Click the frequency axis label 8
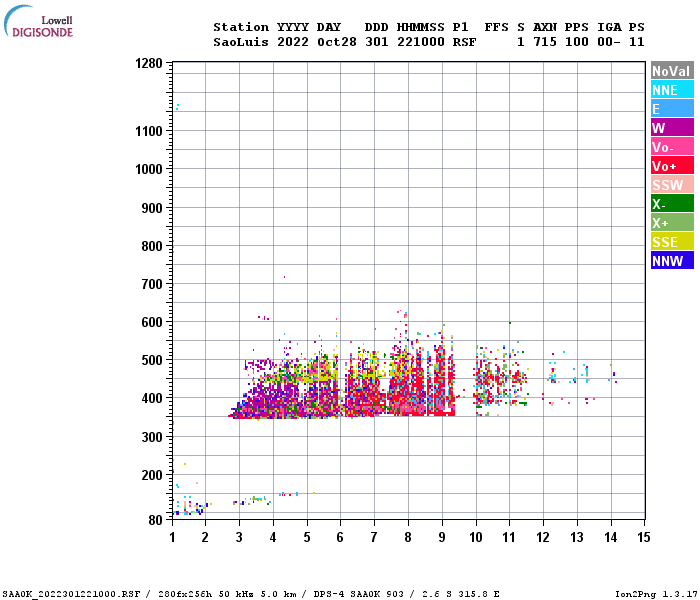 tap(408, 537)
